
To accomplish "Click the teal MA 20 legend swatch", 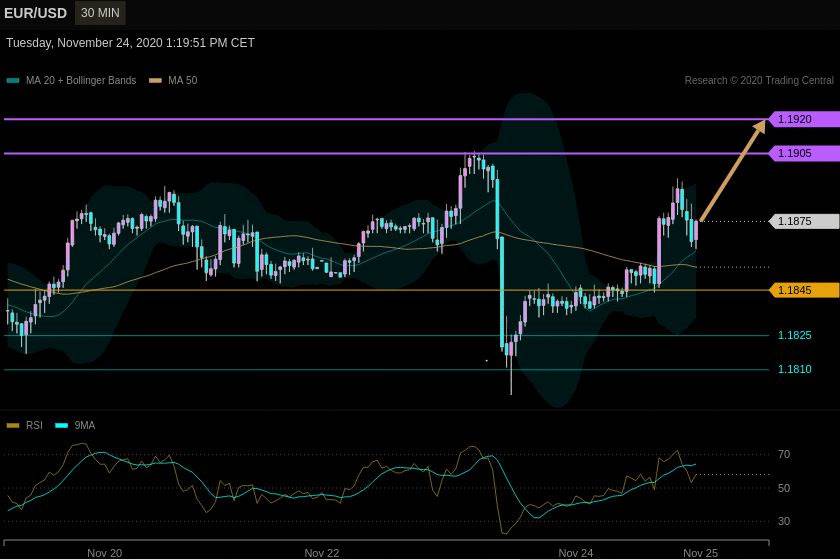I will coord(13,81).
